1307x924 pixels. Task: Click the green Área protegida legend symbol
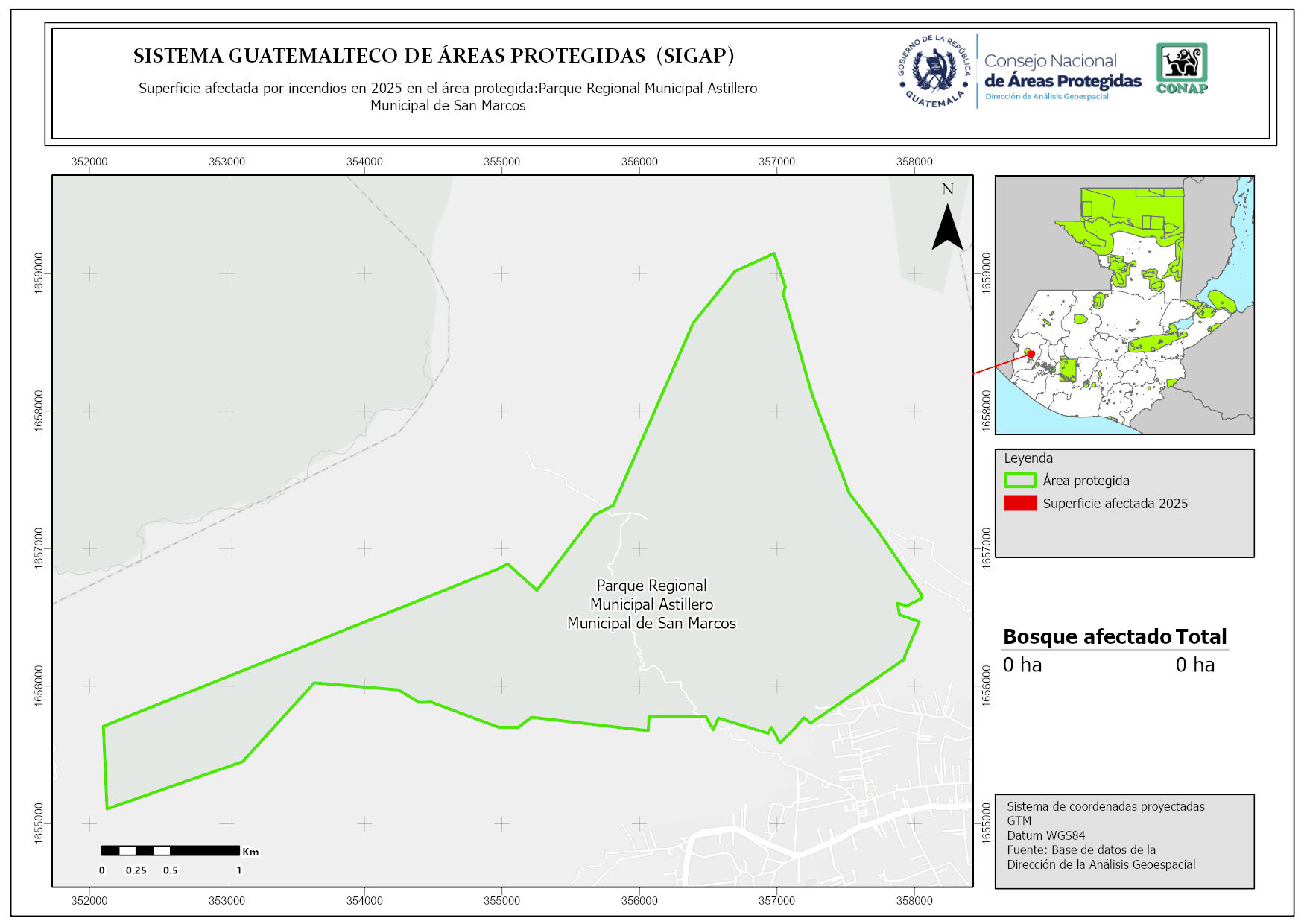click(x=1019, y=481)
